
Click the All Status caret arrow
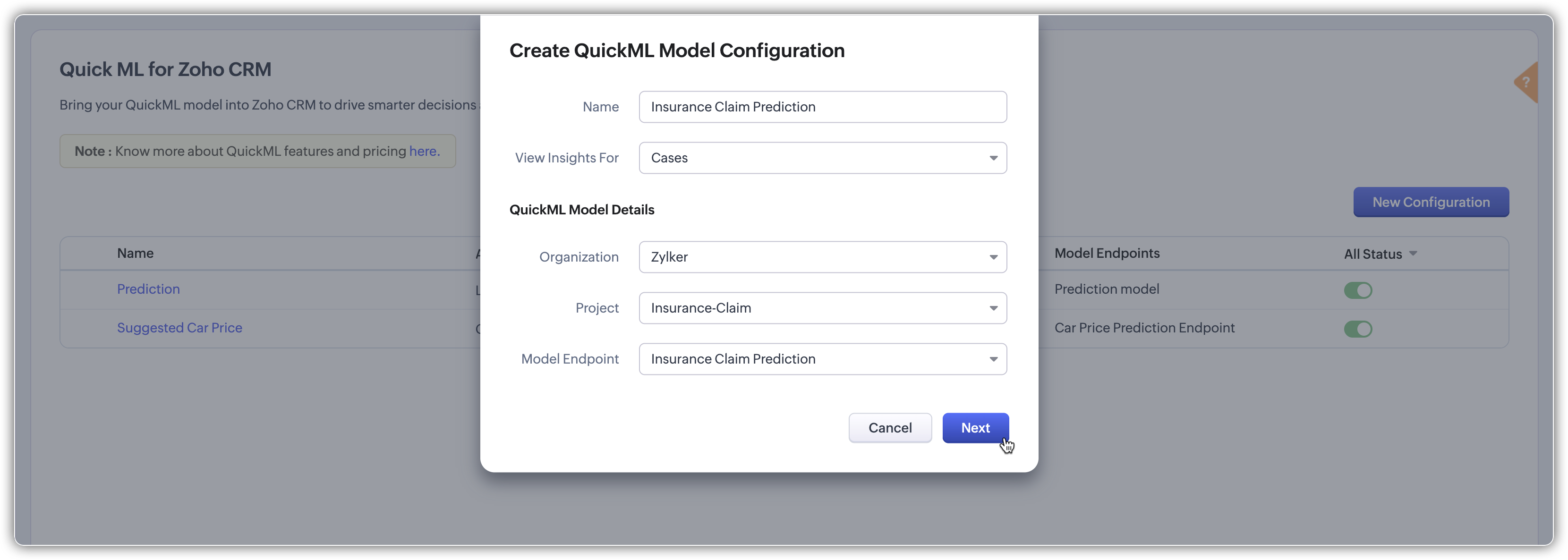tap(1413, 253)
